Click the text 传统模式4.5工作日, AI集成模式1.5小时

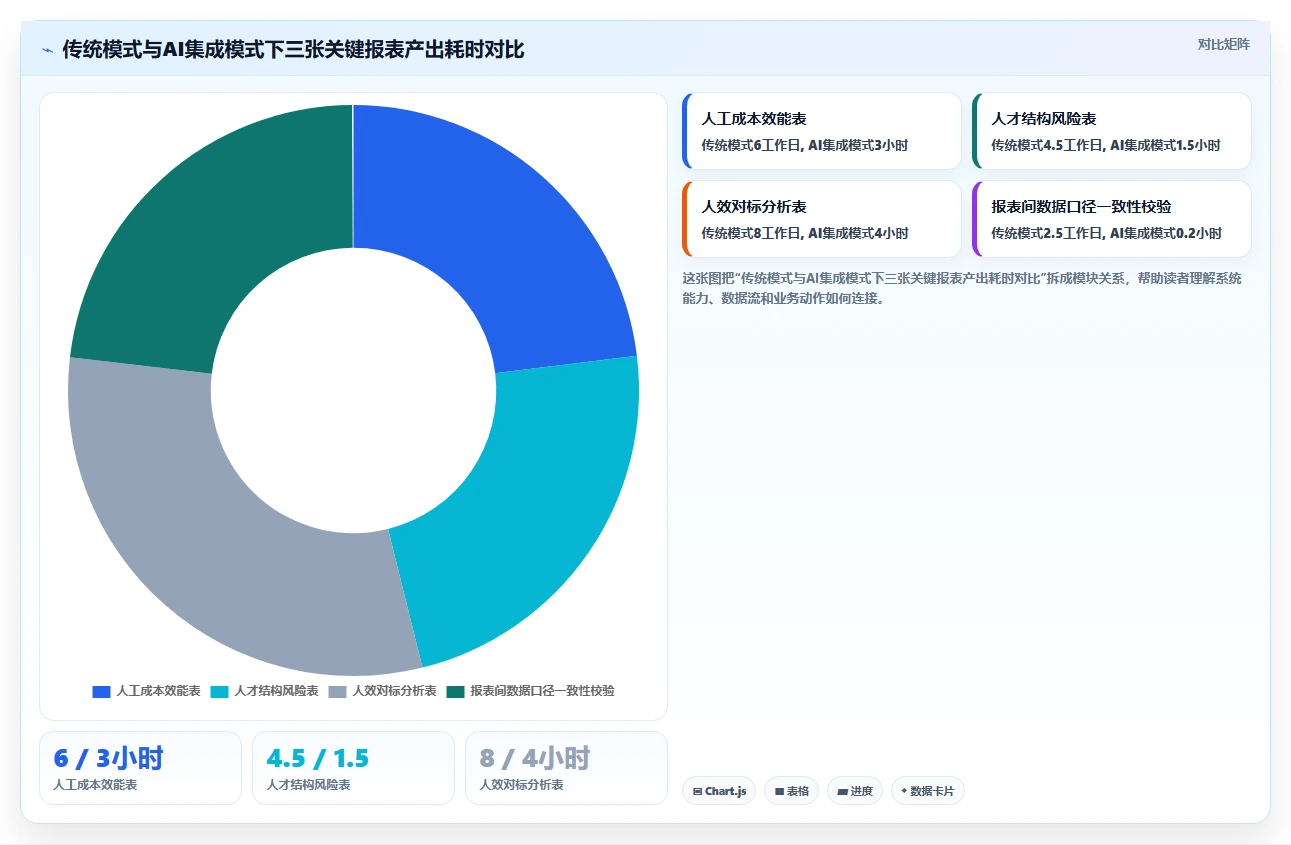tap(1106, 145)
